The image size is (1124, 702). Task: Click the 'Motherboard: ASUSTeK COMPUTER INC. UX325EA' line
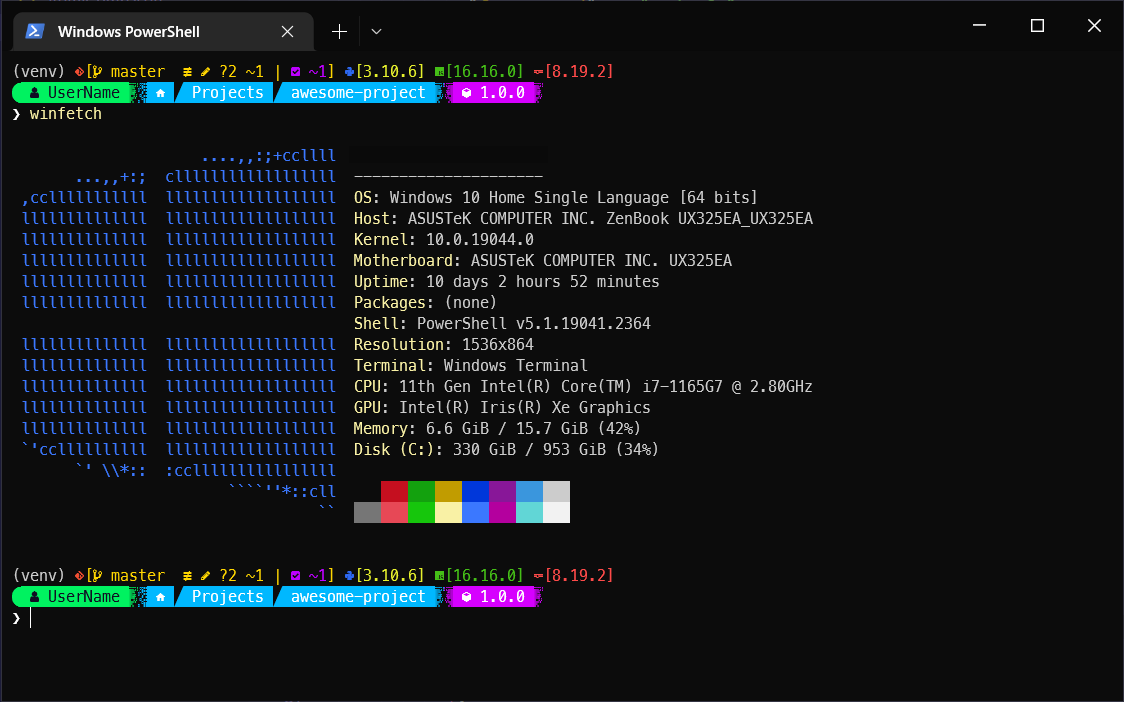[x=543, y=260]
